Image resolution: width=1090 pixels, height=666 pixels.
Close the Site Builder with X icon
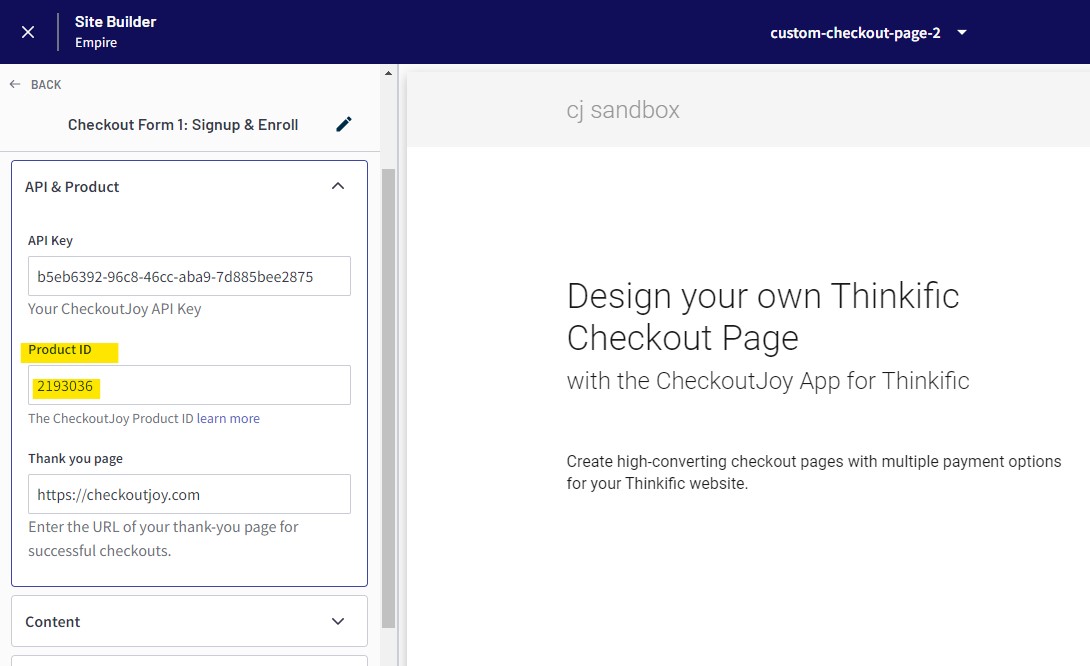coord(28,32)
